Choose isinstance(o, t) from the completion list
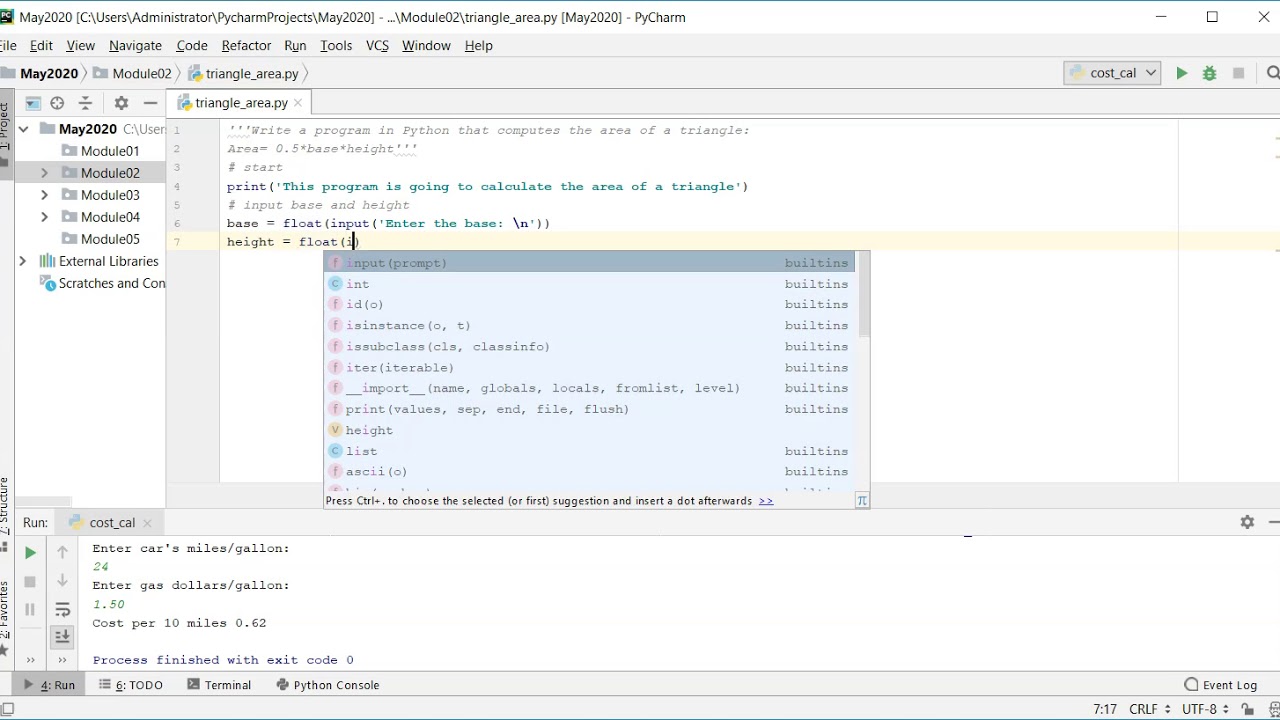The height and width of the screenshot is (720, 1280). point(589,326)
